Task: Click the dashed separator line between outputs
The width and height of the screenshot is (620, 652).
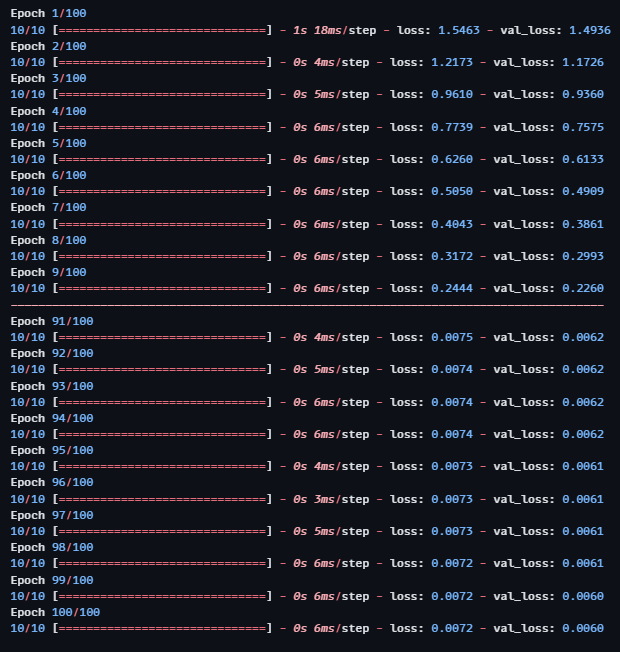Action: pos(307,305)
